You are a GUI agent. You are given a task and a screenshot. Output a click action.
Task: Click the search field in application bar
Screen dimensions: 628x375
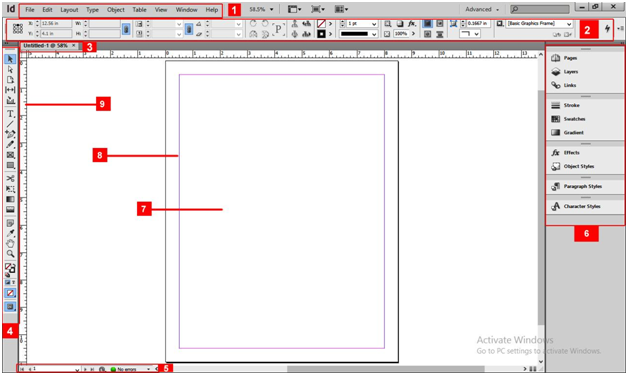click(540, 9)
